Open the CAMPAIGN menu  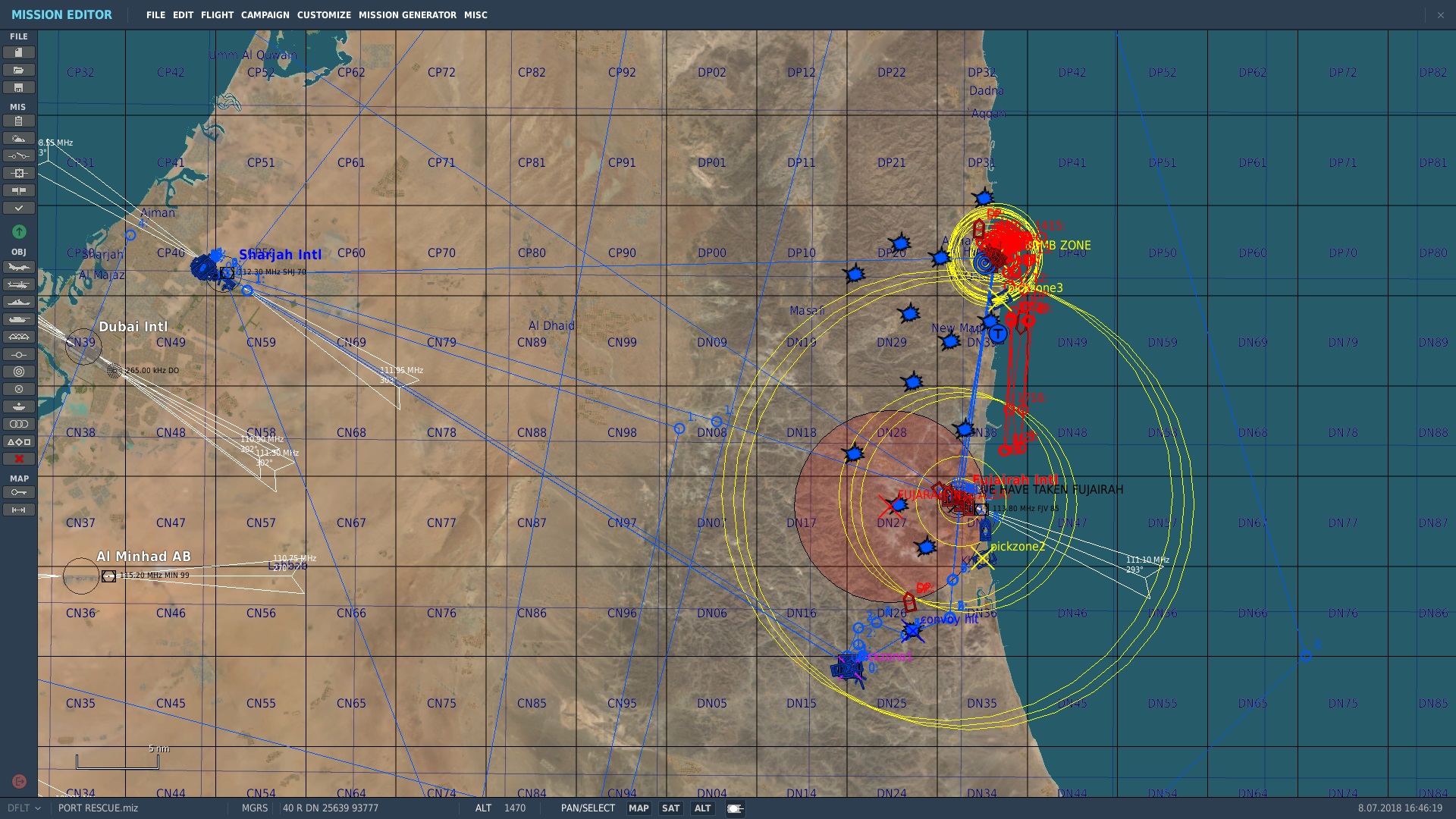pos(265,15)
